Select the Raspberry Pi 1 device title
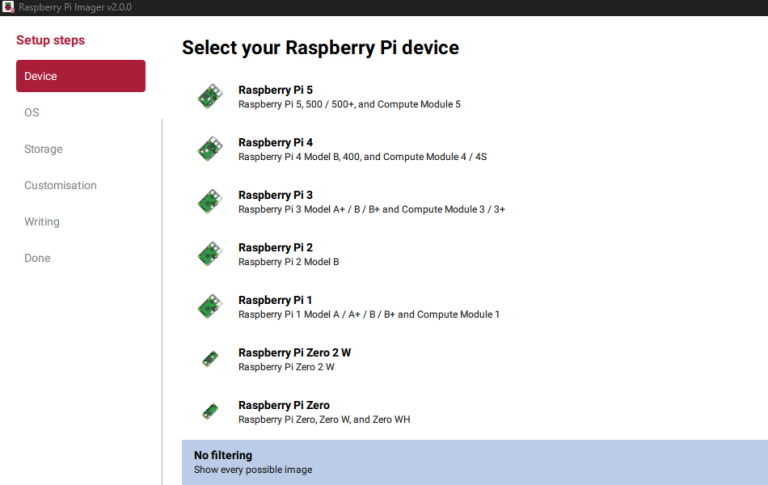The width and height of the screenshot is (768, 485). [275, 300]
